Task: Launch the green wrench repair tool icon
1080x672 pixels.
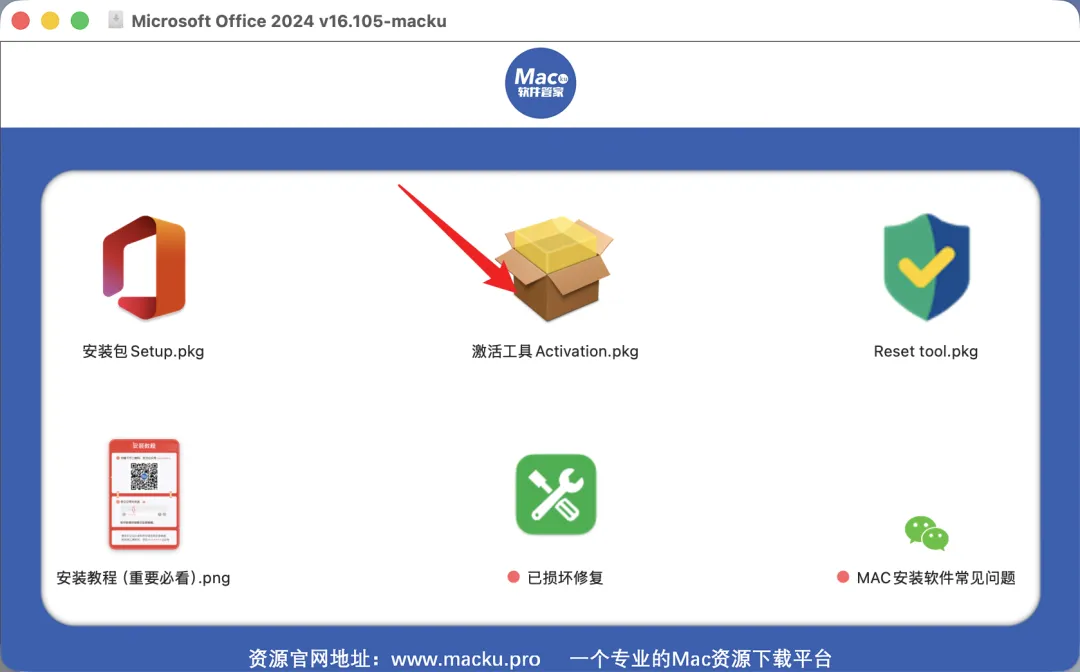Action: click(556, 494)
